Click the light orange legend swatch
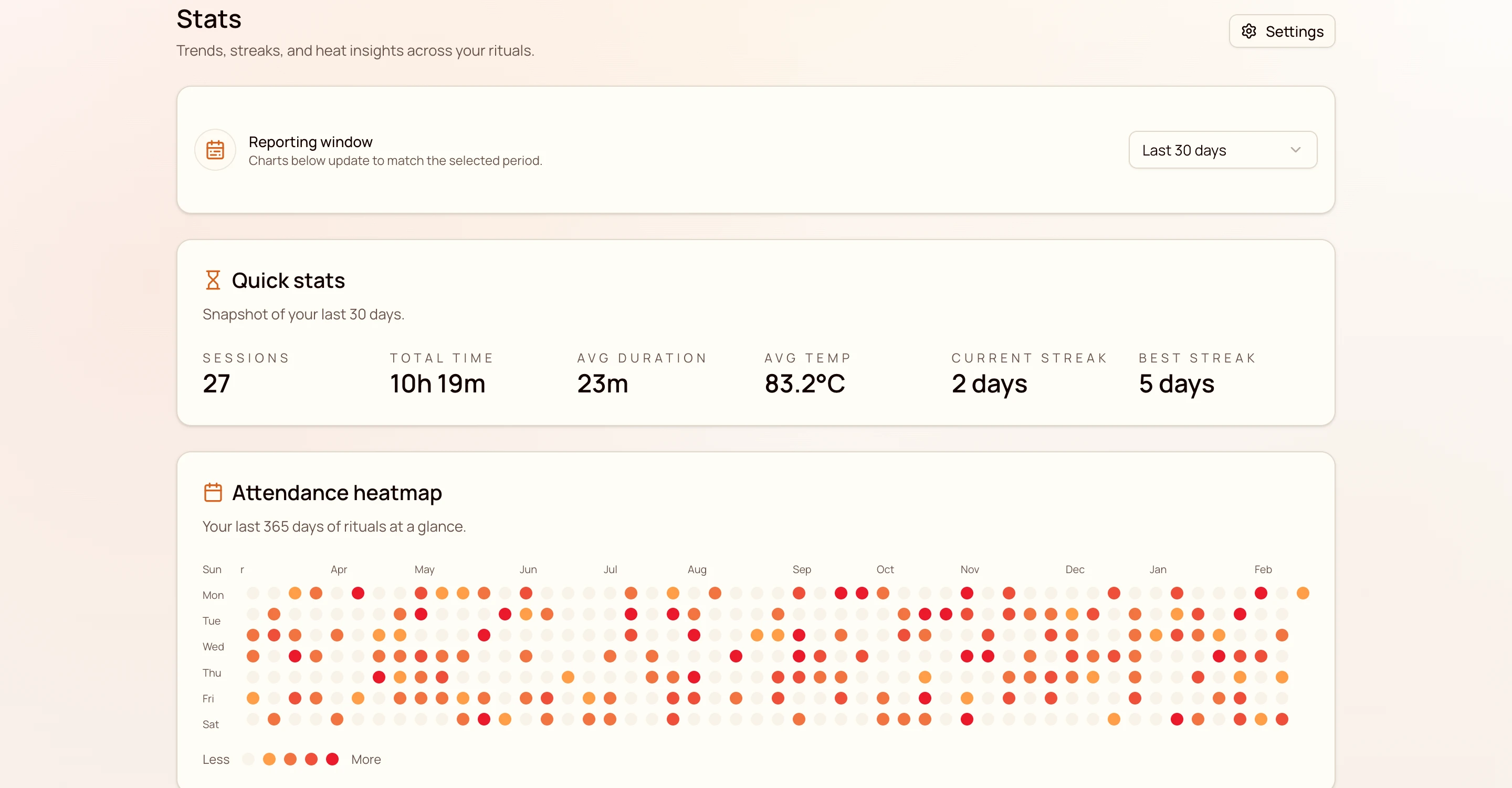1512x788 pixels. pyautogui.click(x=269, y=759)
